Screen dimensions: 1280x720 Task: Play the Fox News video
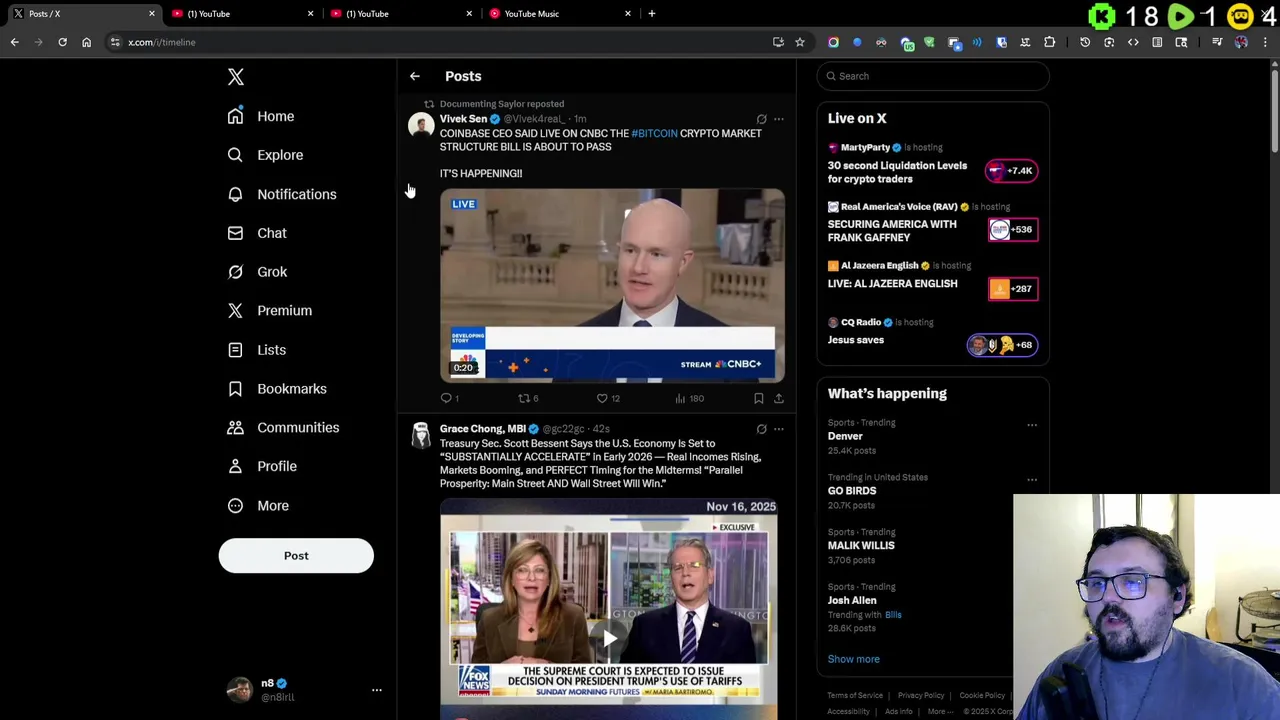click(x=609, y=638)
